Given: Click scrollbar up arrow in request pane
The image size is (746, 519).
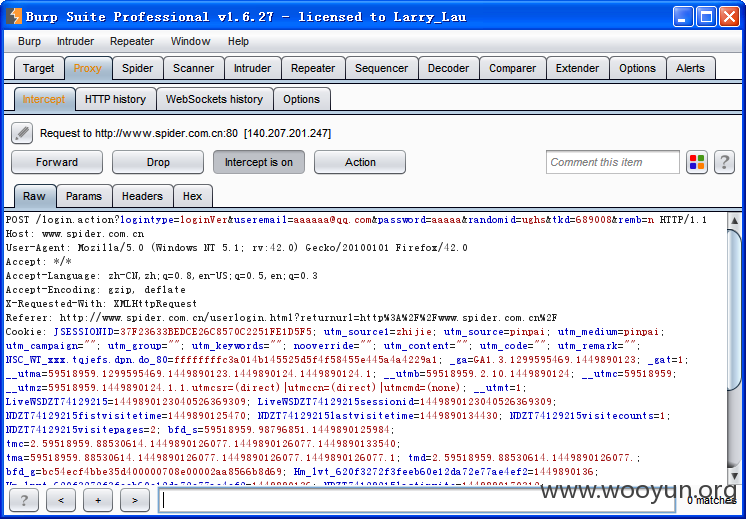Looking at the screenshot, I should point(734,221).
